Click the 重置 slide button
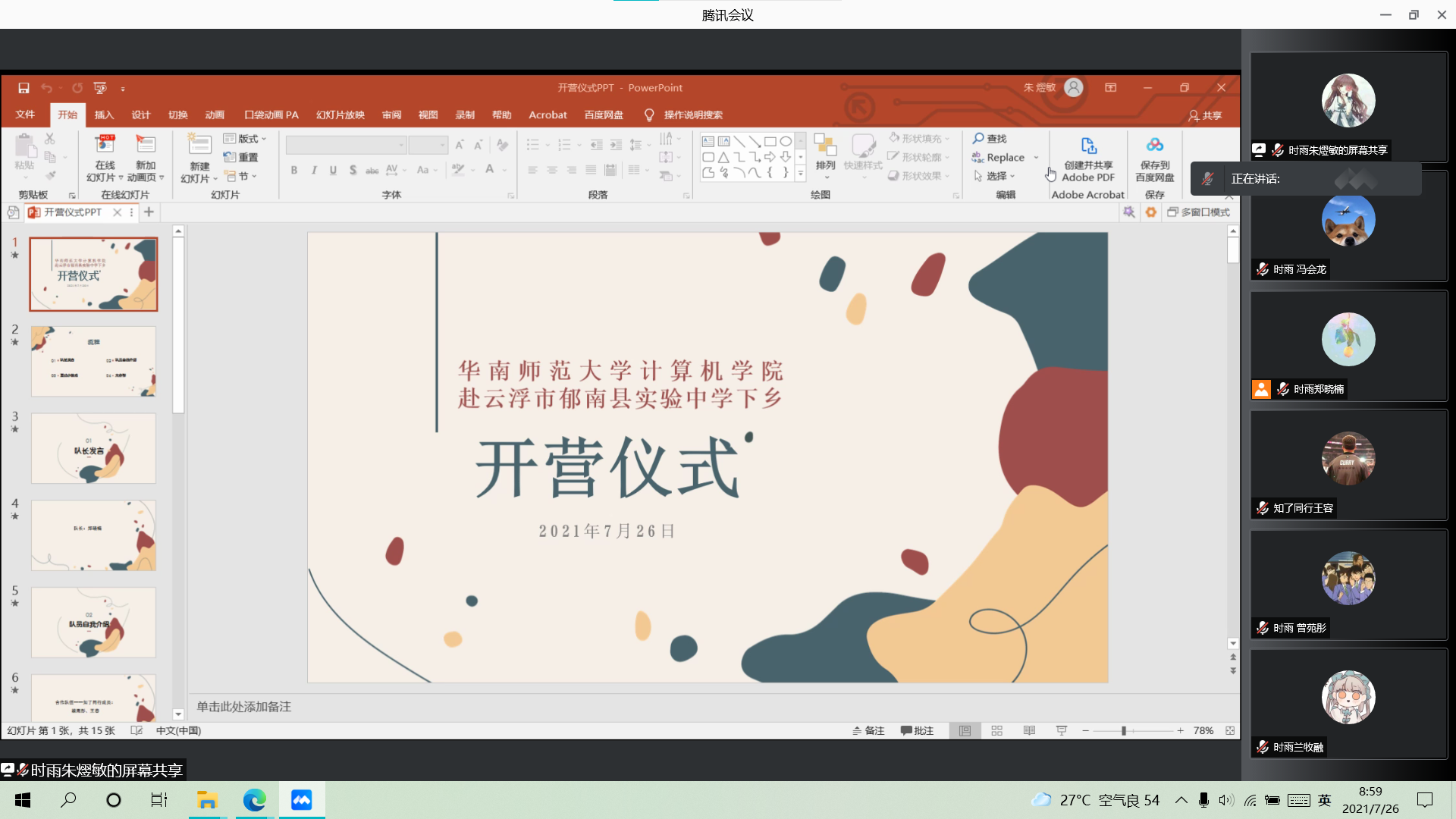 point(241,157)
